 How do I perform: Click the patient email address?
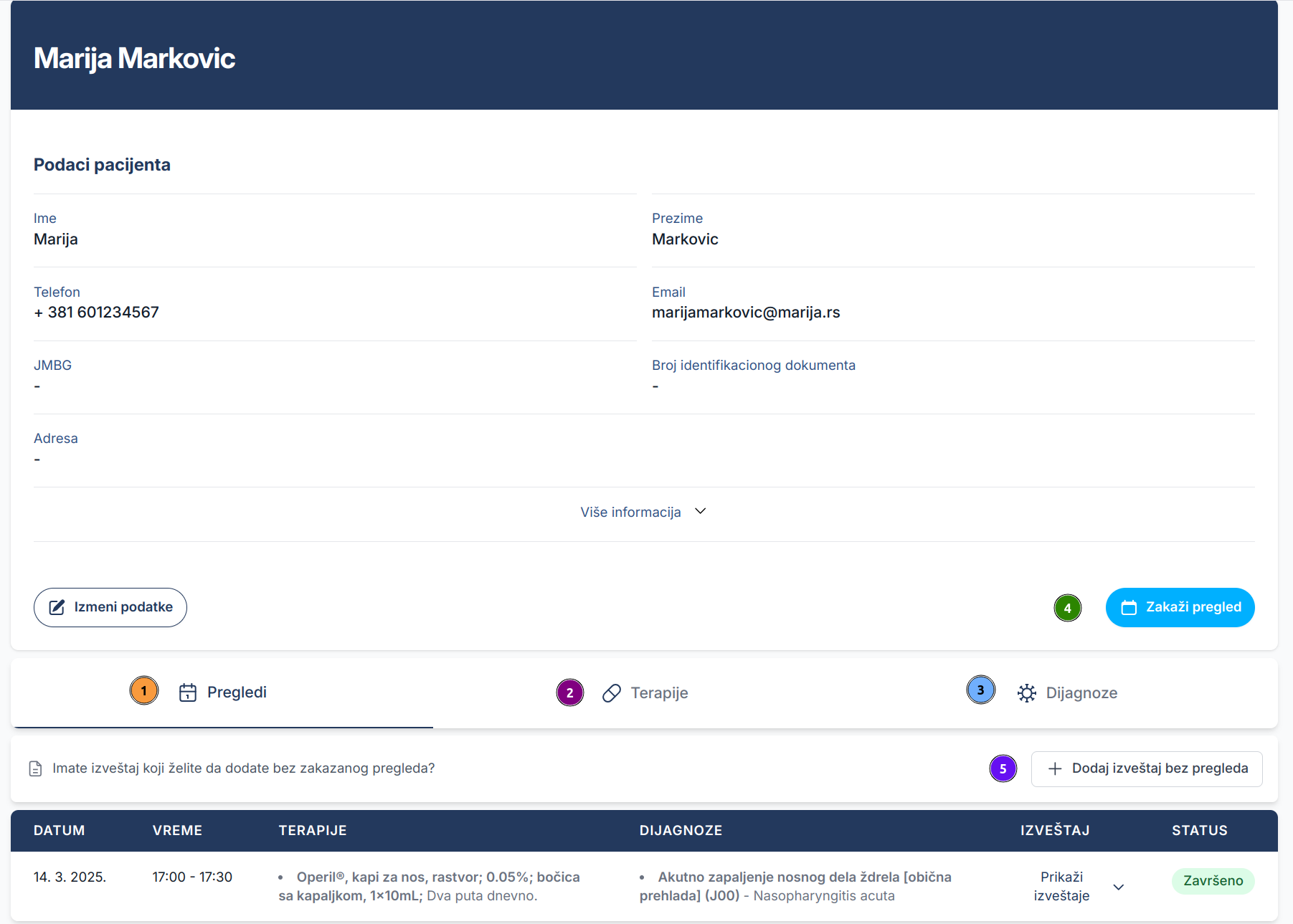[x=746, y=312]
